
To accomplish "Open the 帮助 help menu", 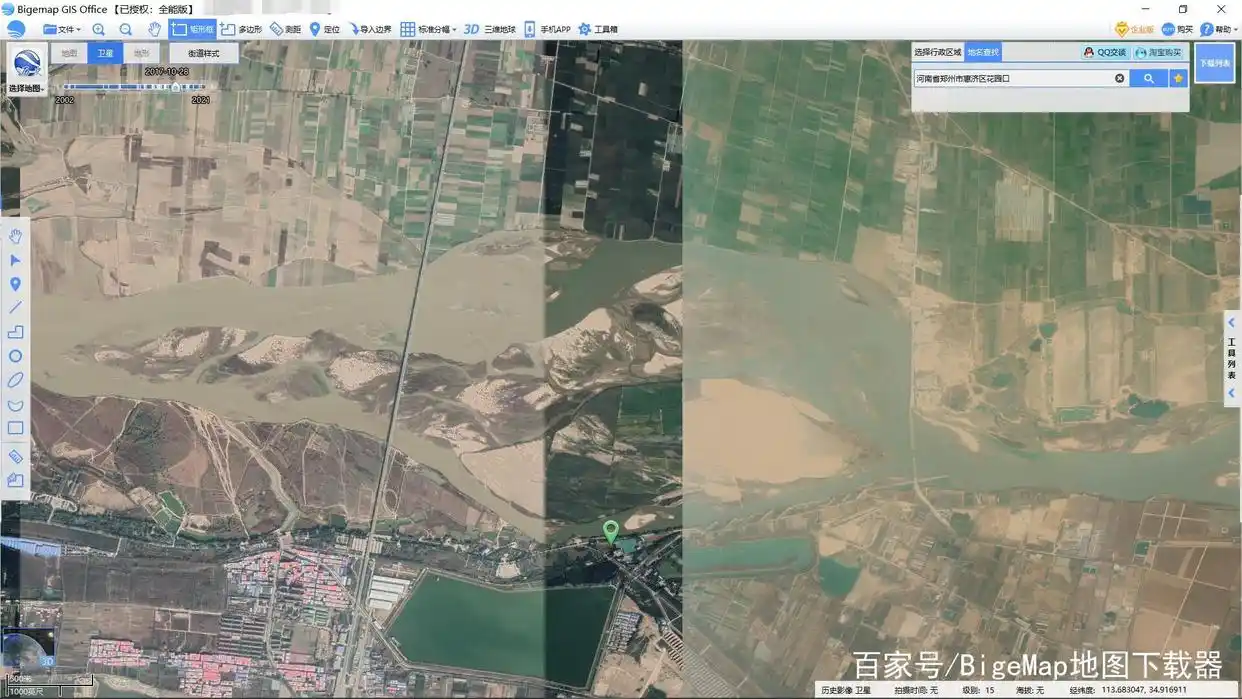I will [1215, 29].
